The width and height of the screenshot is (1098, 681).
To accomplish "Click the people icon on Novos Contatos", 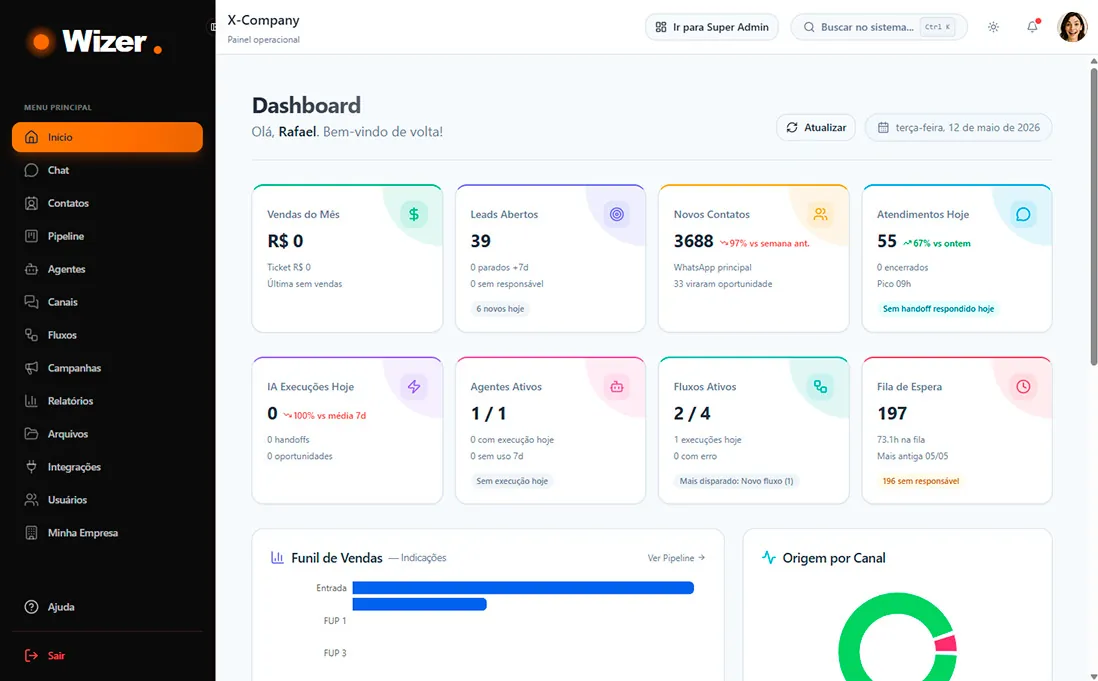I will [820, 214].
